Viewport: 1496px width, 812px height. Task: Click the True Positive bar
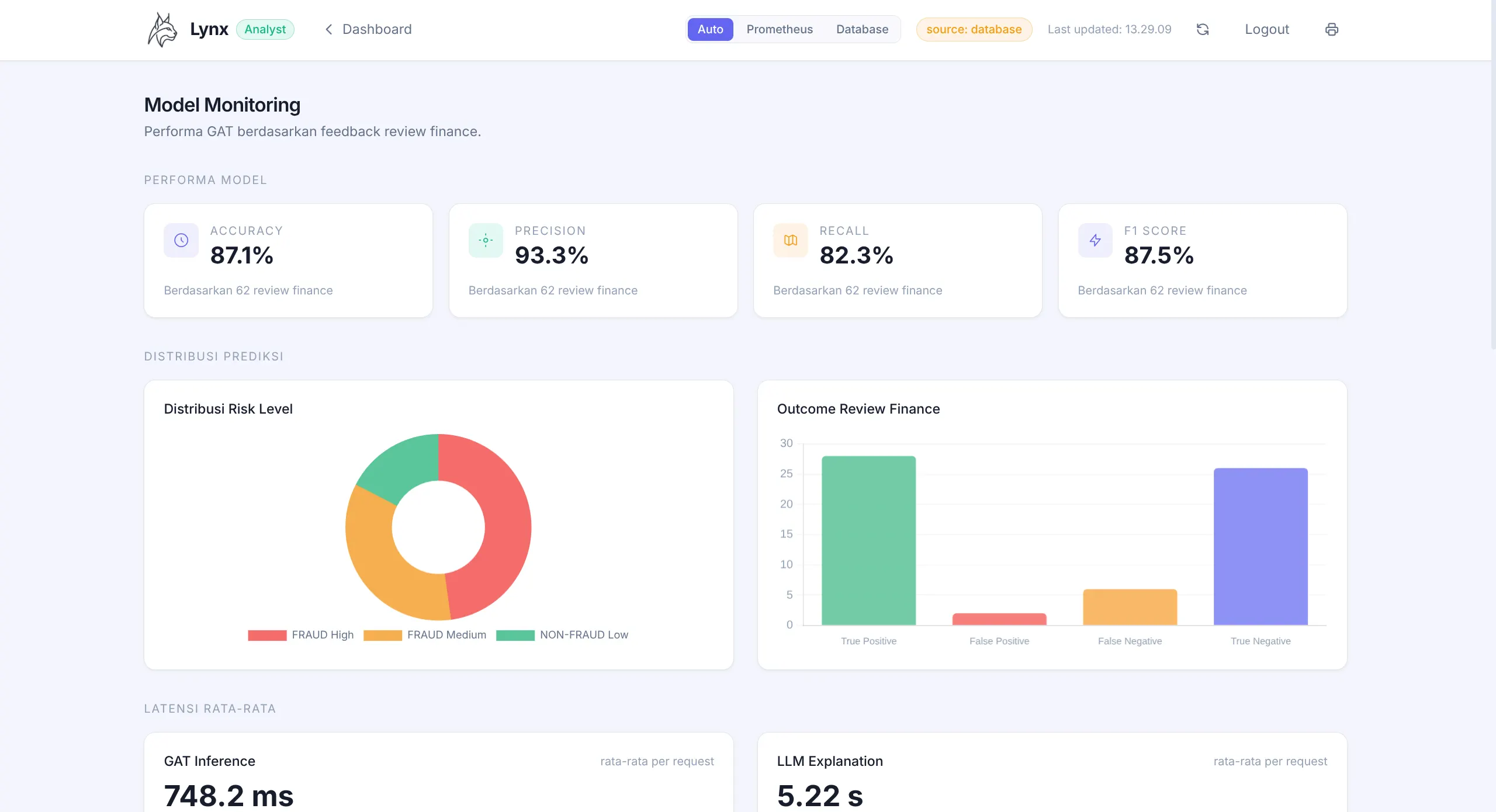tap(868, 540)
